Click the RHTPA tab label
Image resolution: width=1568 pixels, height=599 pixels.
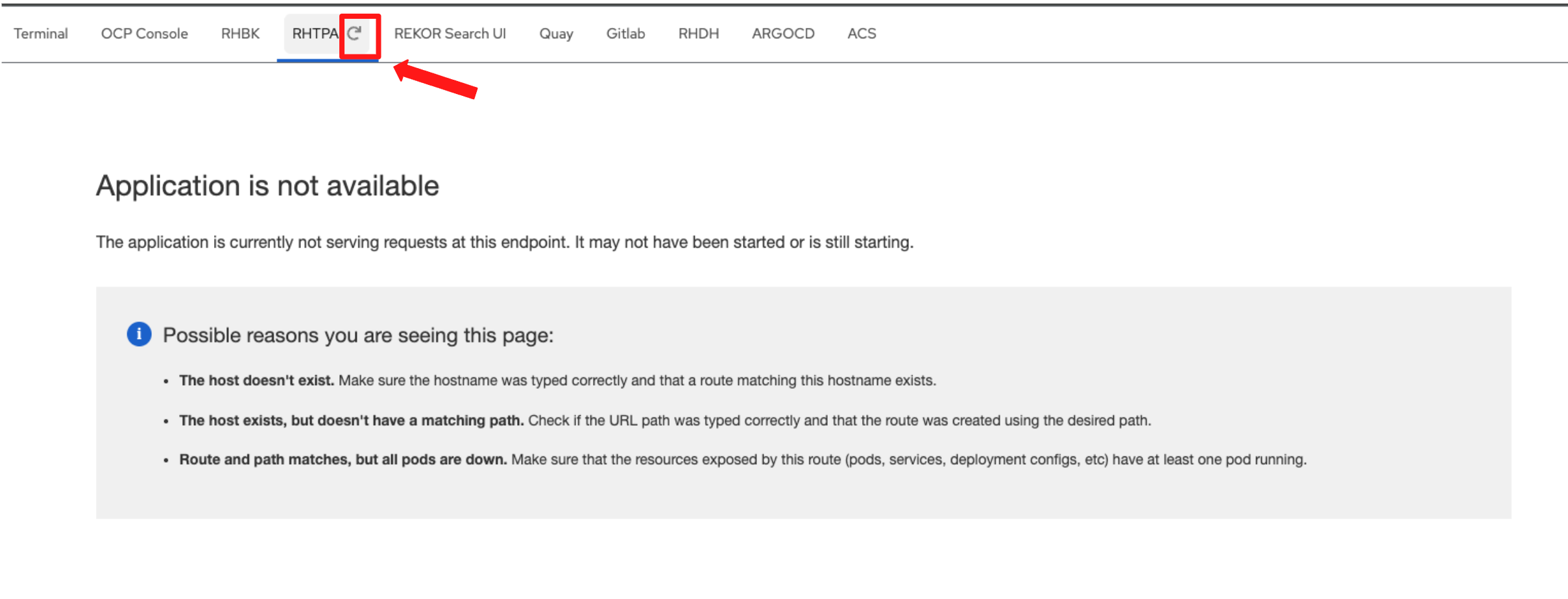click(x=315, y=34)
